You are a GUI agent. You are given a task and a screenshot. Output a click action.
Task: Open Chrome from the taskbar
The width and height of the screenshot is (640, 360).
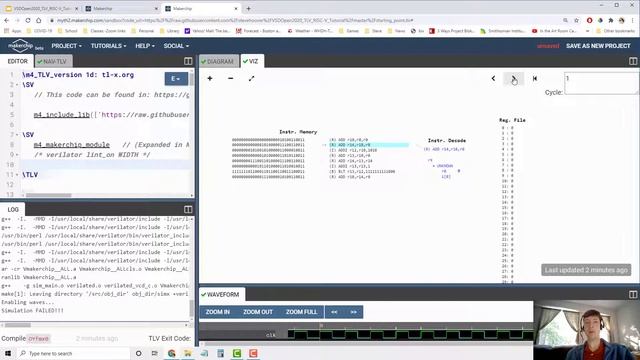171,353
